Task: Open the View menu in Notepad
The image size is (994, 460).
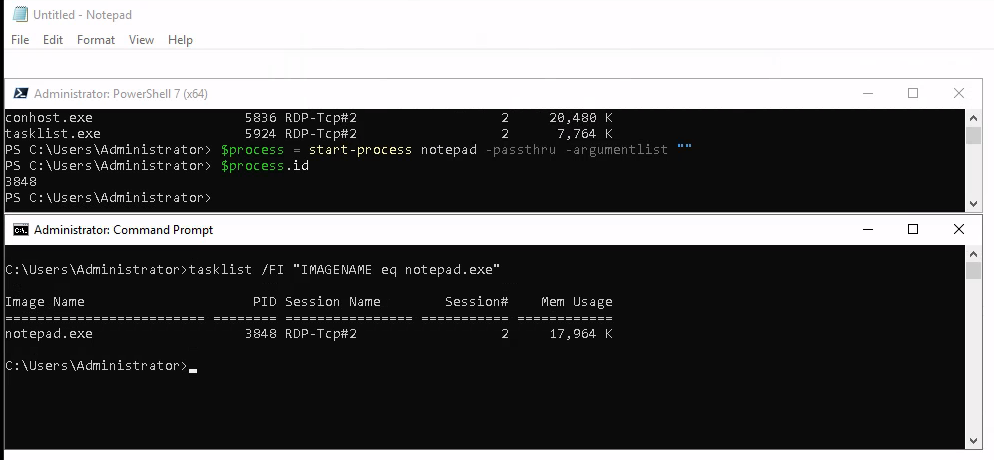Action: coord(141,39)
